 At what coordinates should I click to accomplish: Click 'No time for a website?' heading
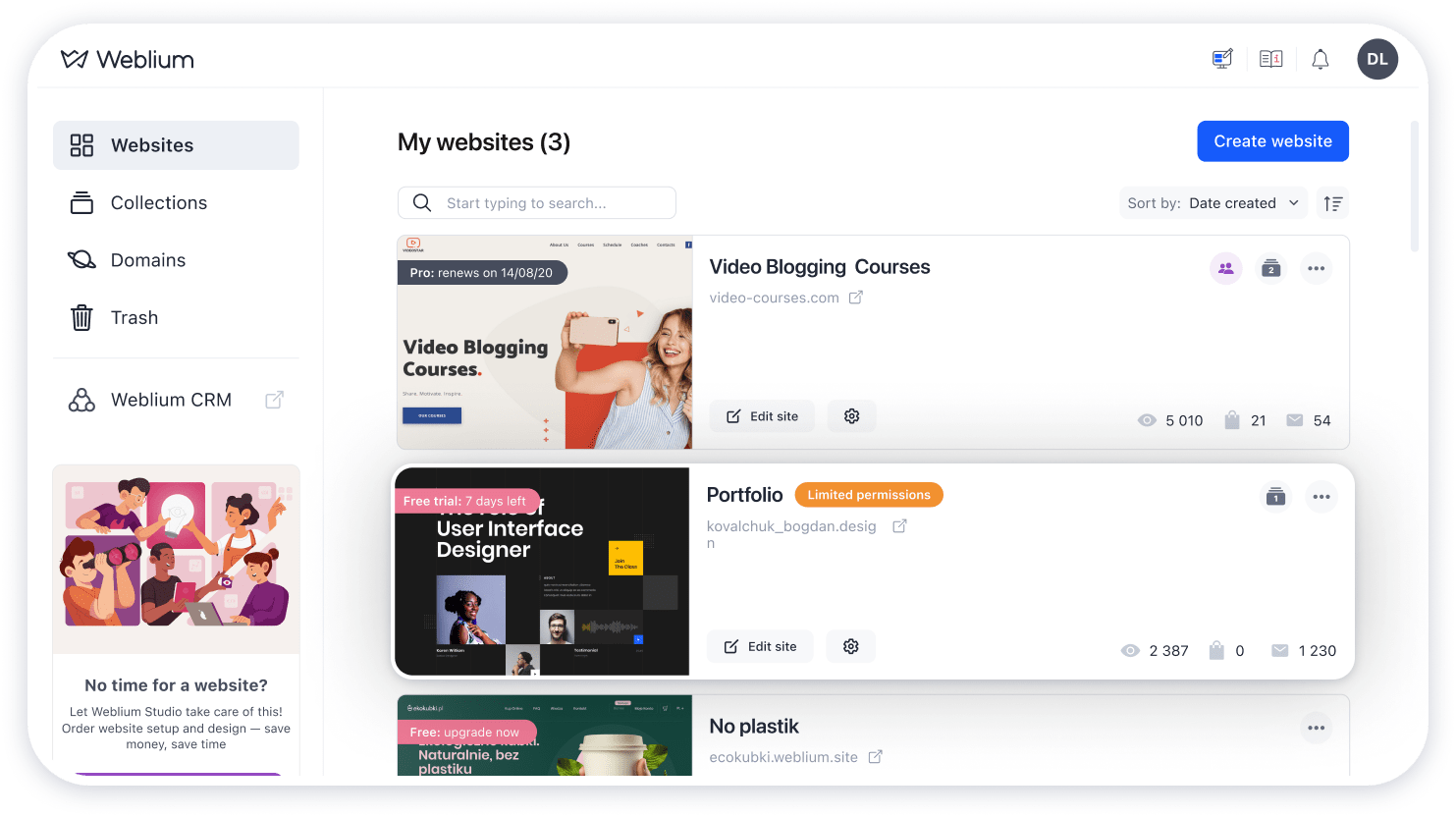176,685
